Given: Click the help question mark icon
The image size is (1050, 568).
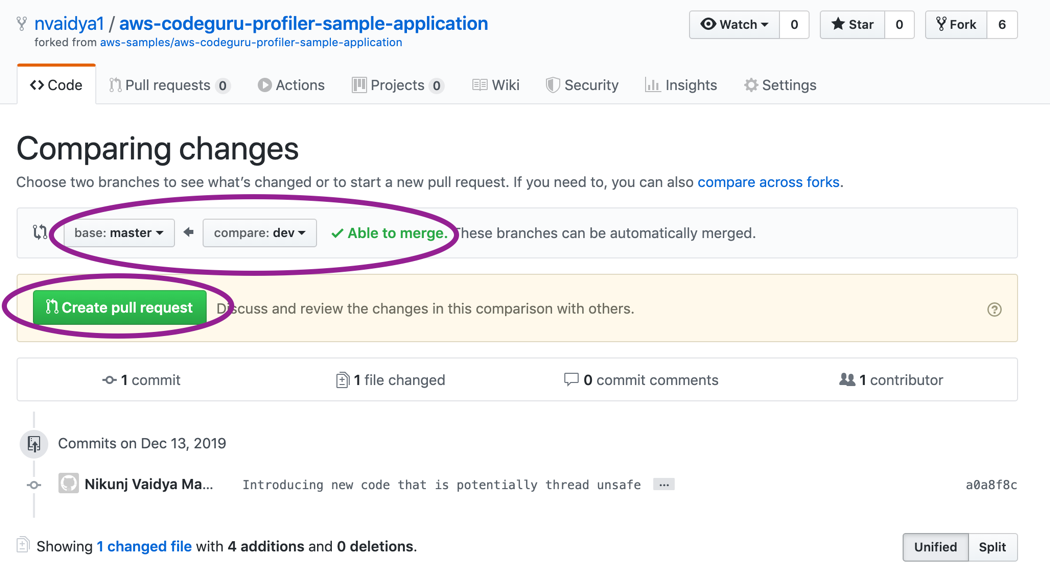Looking at the screenshot, I should [x=994, y=309].
